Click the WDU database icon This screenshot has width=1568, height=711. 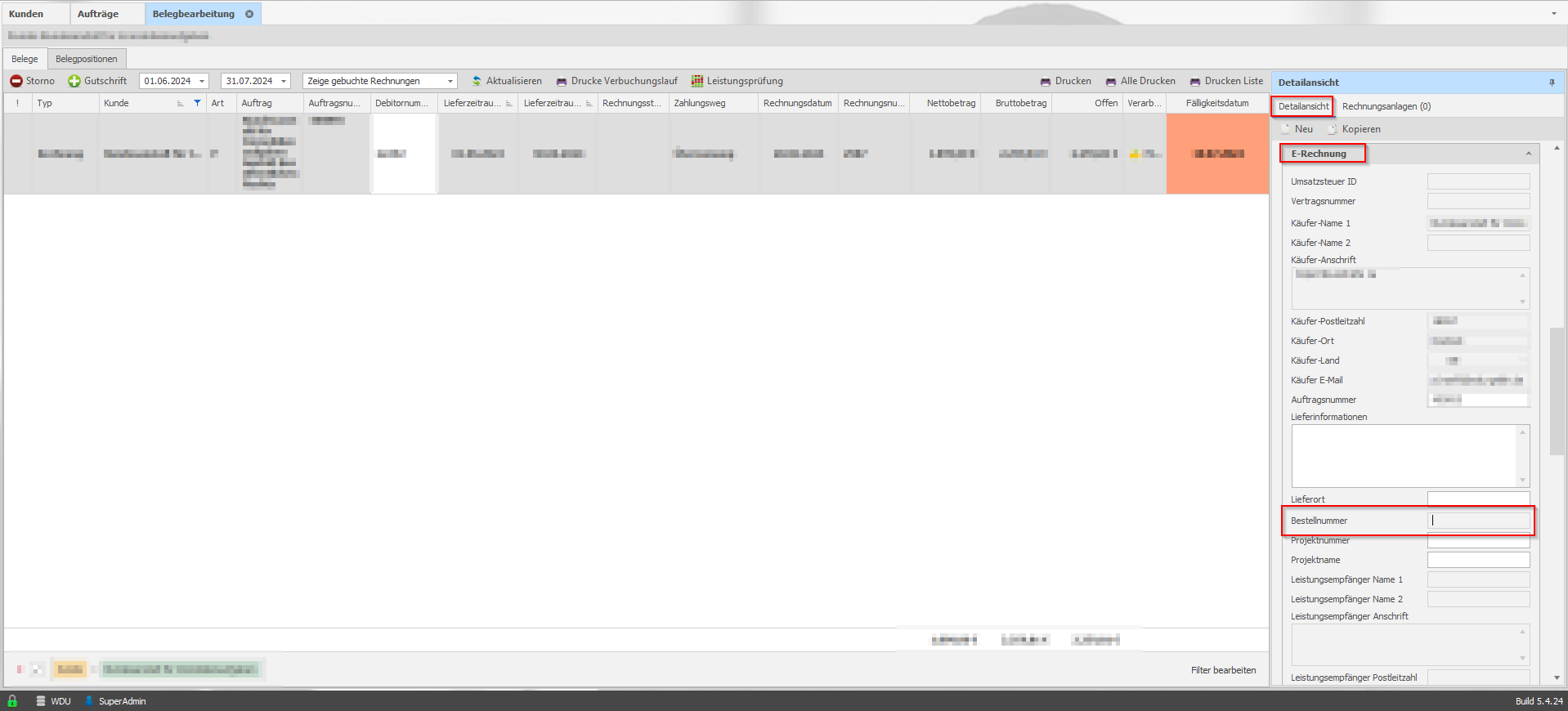click(x=41, y=701)
